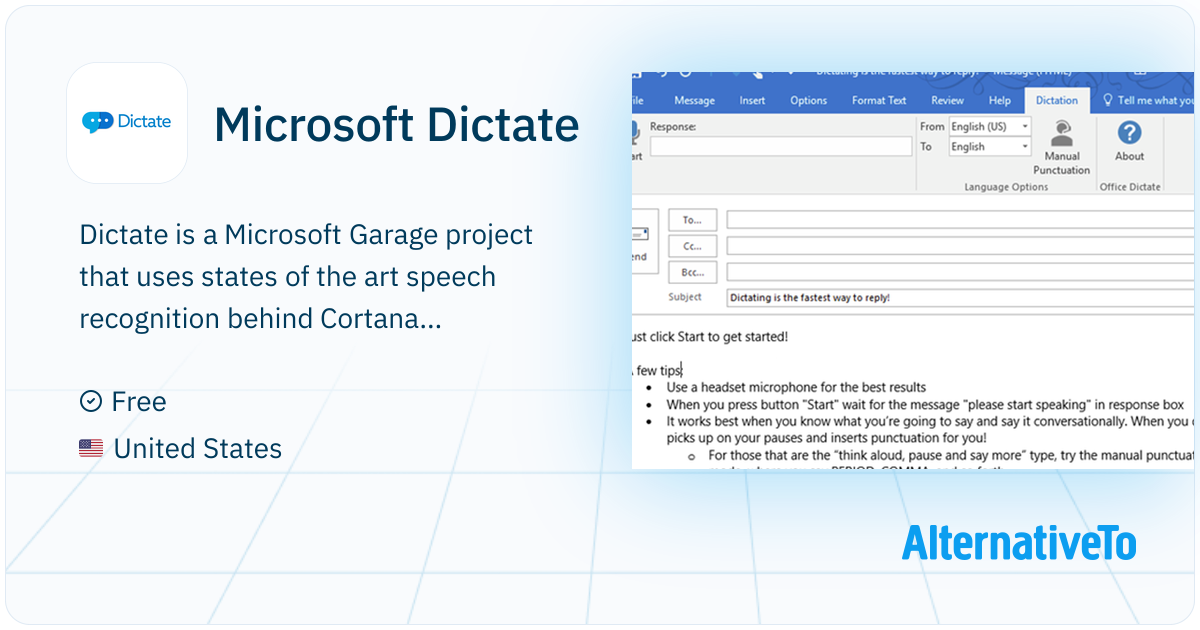Click the To... recipients button
Image resolution: width=1200 pixels, height=630 pixels.
tap(692, 220)
